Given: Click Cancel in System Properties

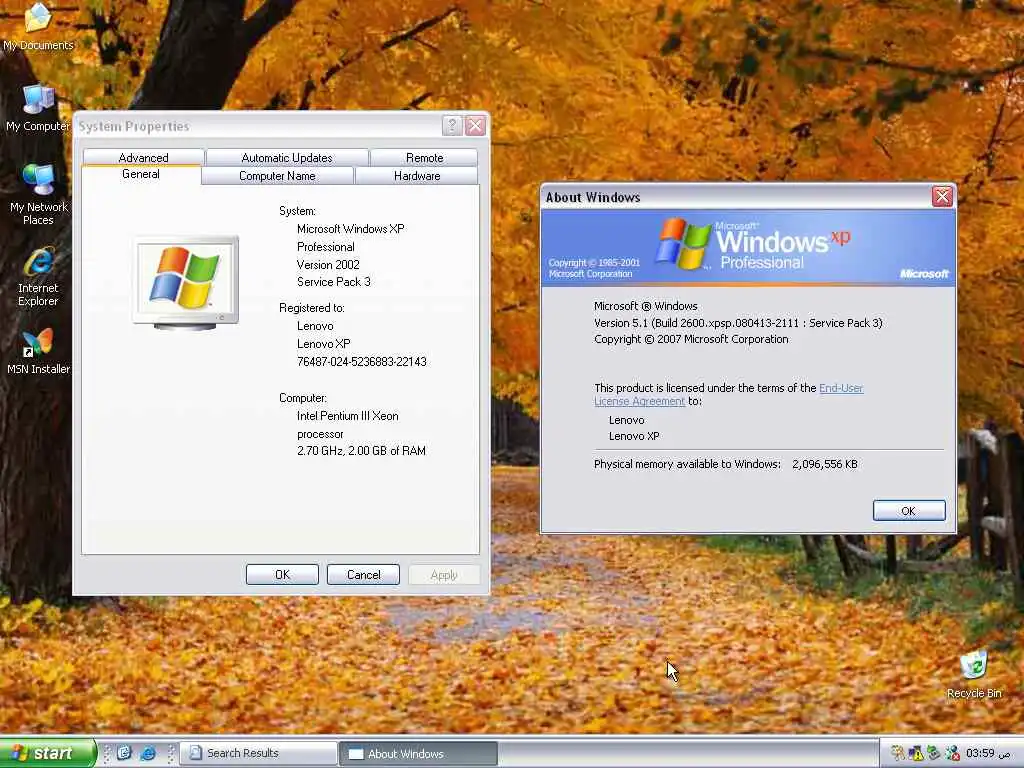Looking at the screenshot, I should [x=363, y=575].
